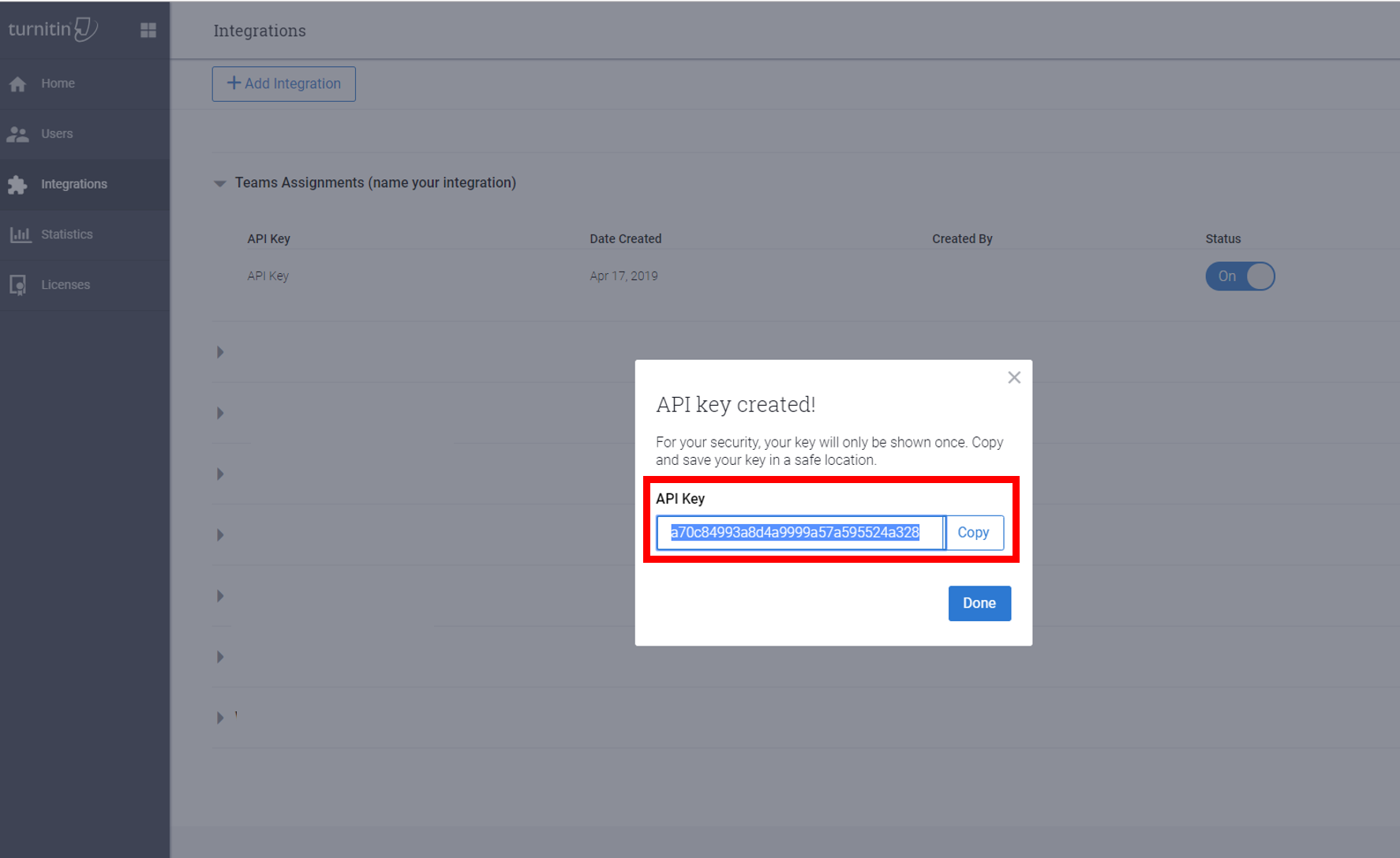1400x858 pixels.
Task: Select the Integrations entry in the navigation menu
Action: point(74,184)
